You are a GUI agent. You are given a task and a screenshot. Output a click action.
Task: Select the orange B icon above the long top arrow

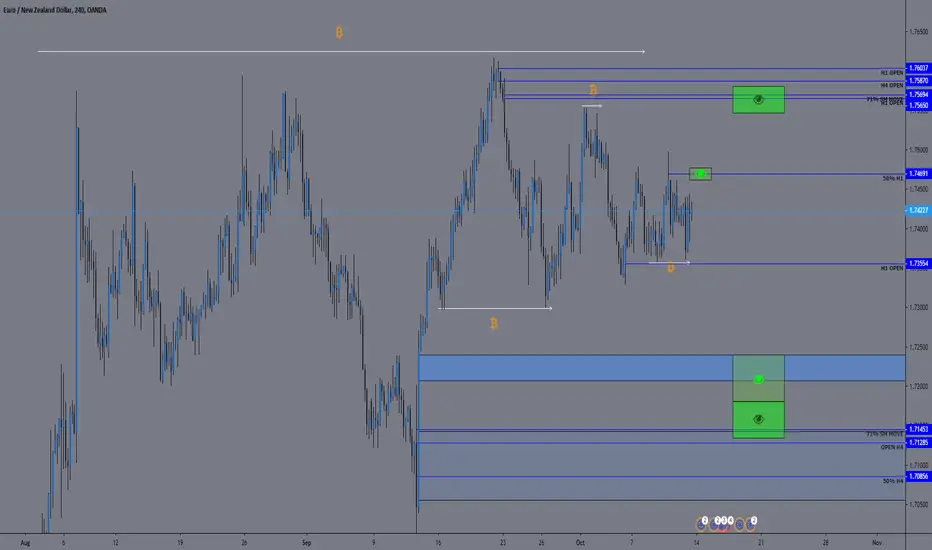(339, 33)
